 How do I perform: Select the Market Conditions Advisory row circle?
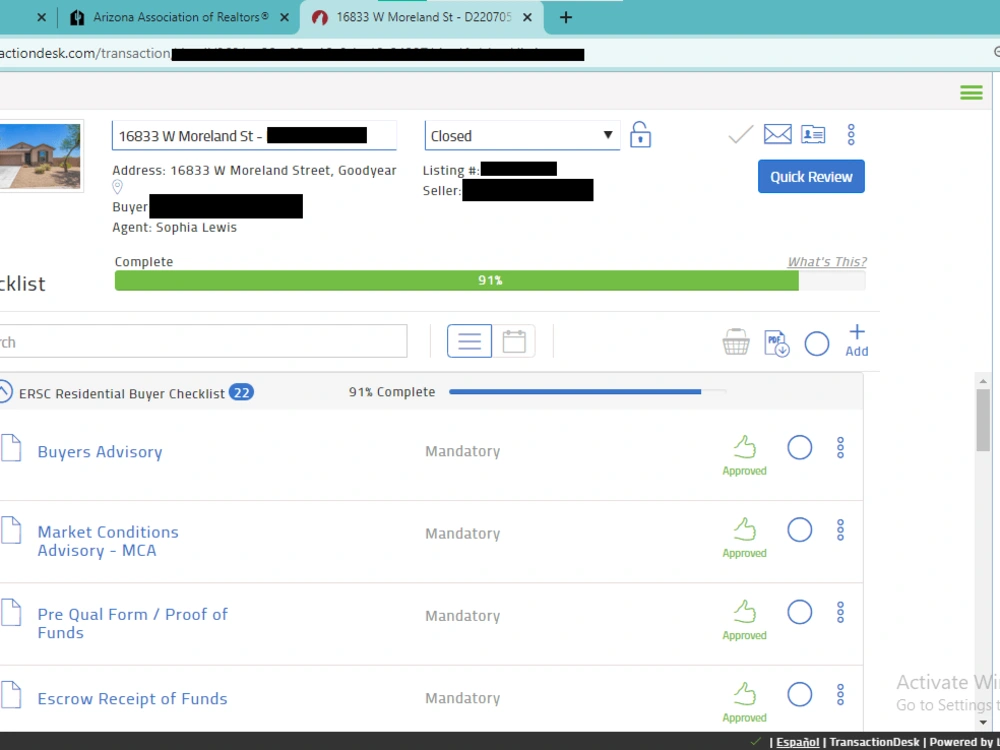tap(799, 530)
